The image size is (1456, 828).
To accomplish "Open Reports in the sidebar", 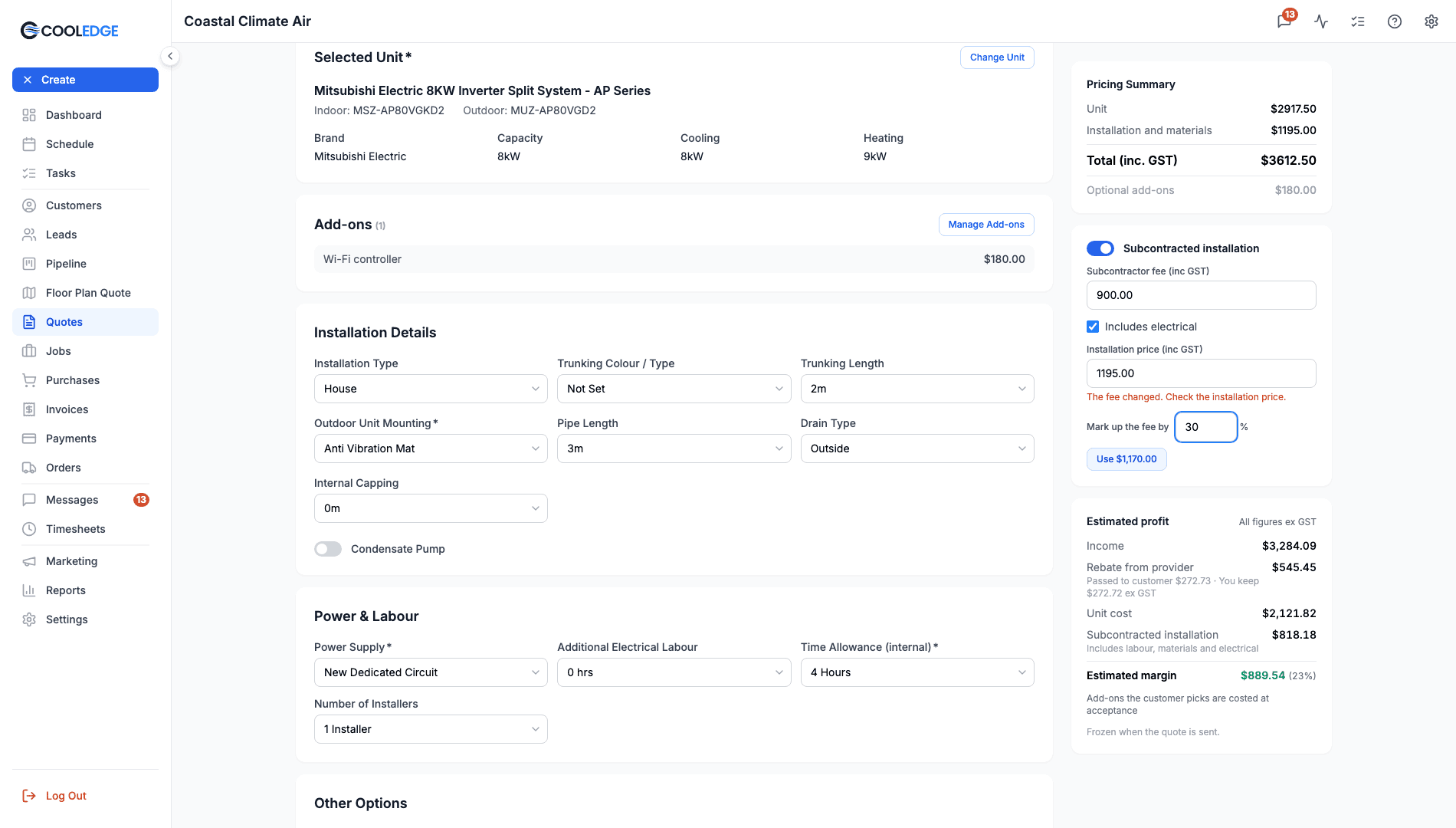I will [x=85, y=590].
